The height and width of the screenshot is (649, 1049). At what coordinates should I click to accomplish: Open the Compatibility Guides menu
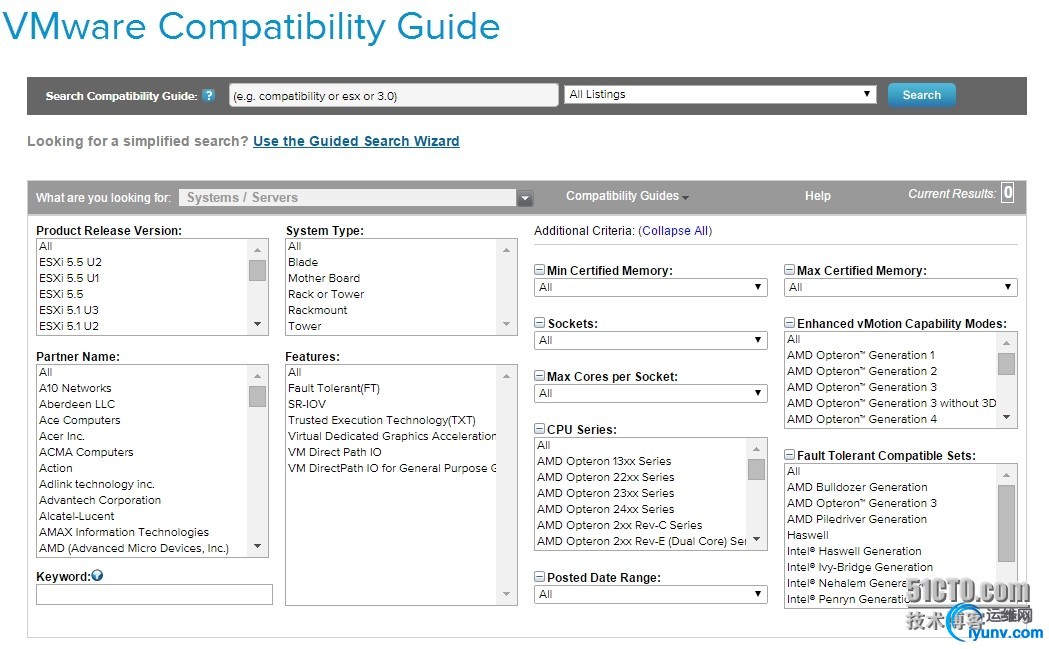coord(626,196)
